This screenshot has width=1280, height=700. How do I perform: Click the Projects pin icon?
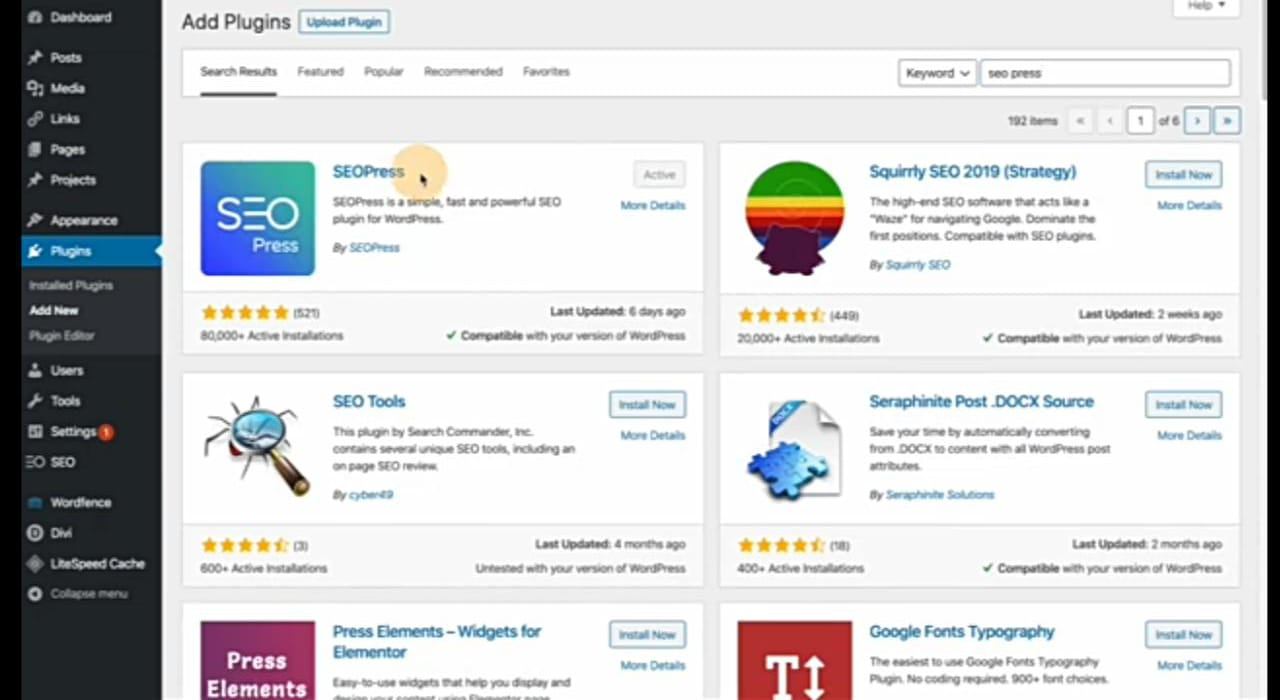pyautogui.click(x=35, y=180)
